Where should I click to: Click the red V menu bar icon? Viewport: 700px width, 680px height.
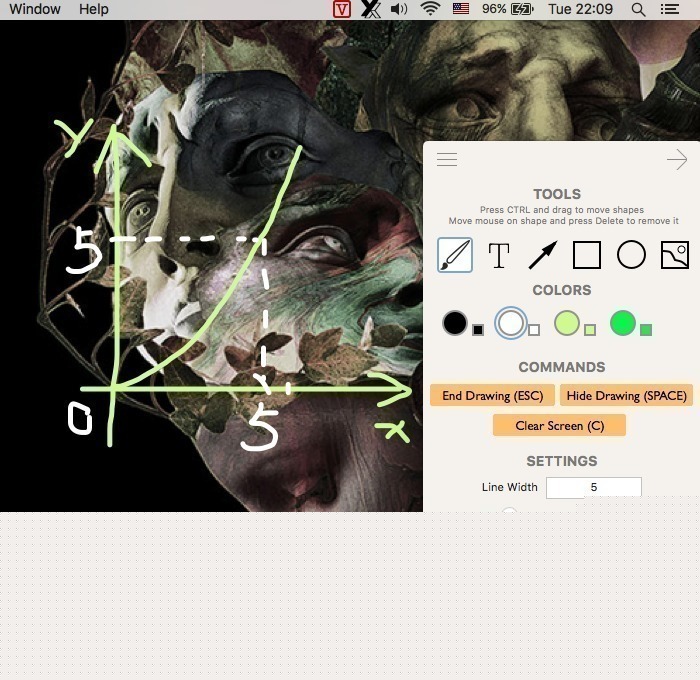342,9
